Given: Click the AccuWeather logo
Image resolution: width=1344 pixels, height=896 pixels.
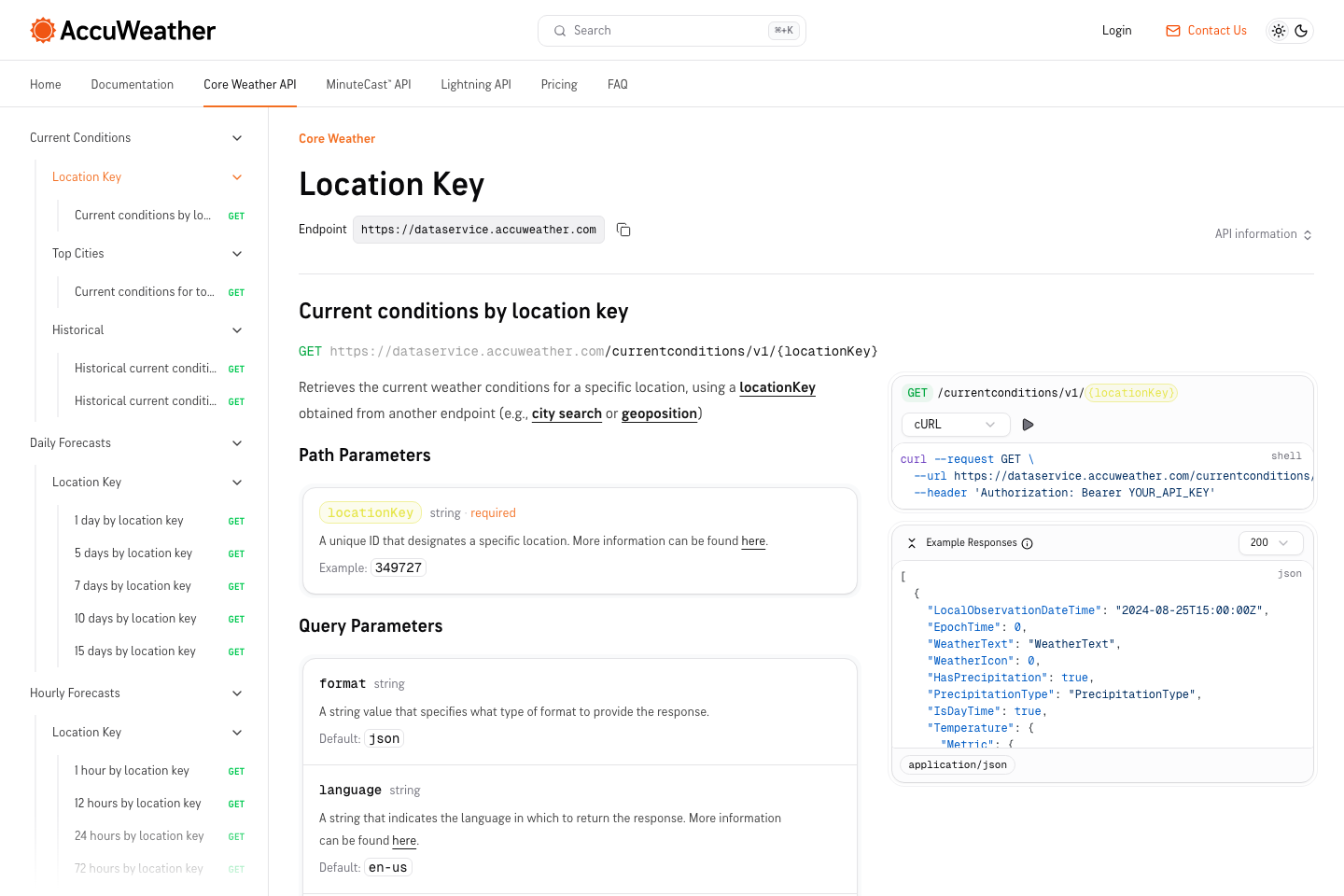Looking at the screenshot, I should (x=121, y=30).
